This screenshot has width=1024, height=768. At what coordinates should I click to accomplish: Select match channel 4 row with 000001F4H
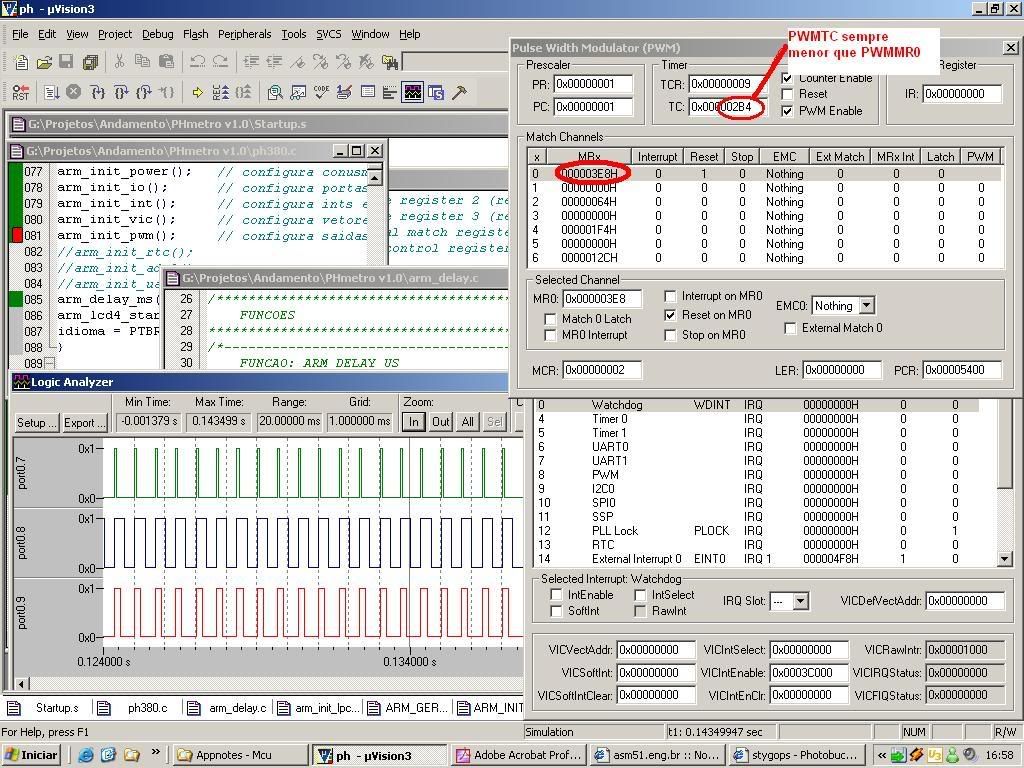tap(764, 230)
